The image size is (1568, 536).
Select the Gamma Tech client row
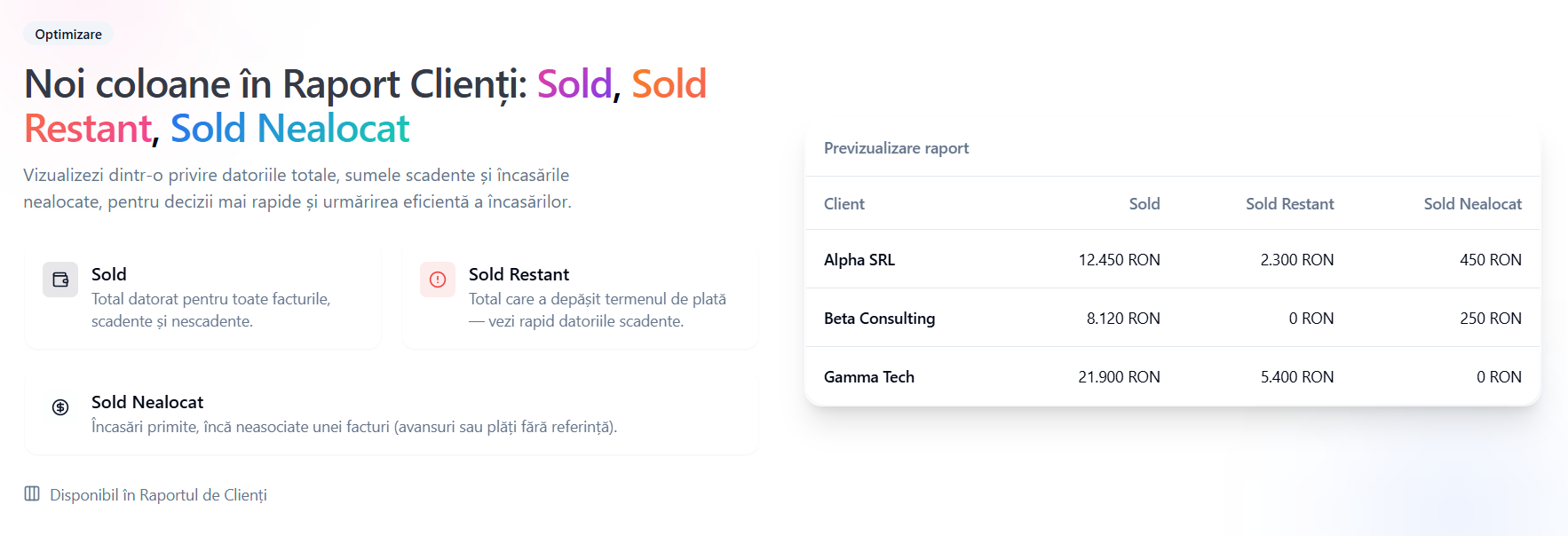click(1172, 376)
